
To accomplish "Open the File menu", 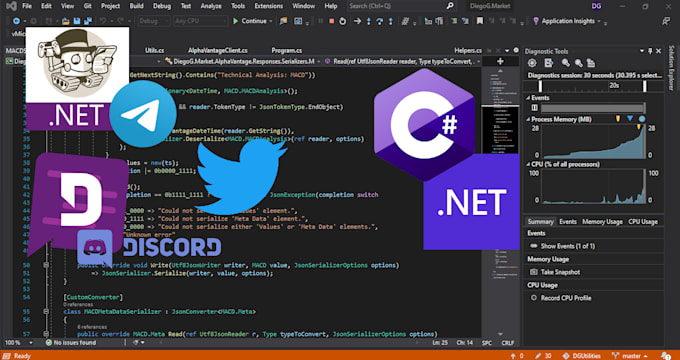I will point(26,6).
